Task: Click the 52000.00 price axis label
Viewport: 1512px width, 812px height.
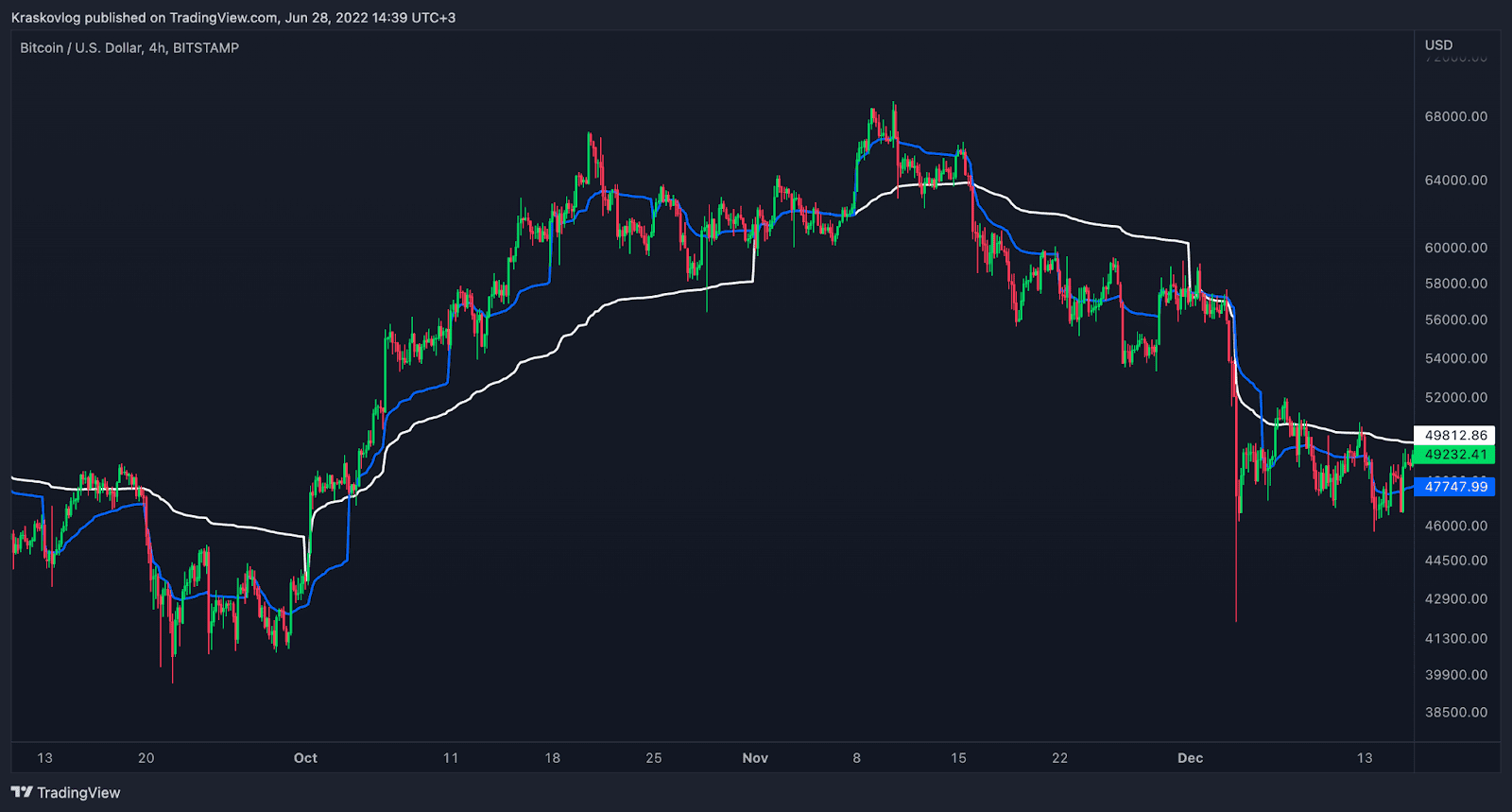Action: [x=1456, y=398]
